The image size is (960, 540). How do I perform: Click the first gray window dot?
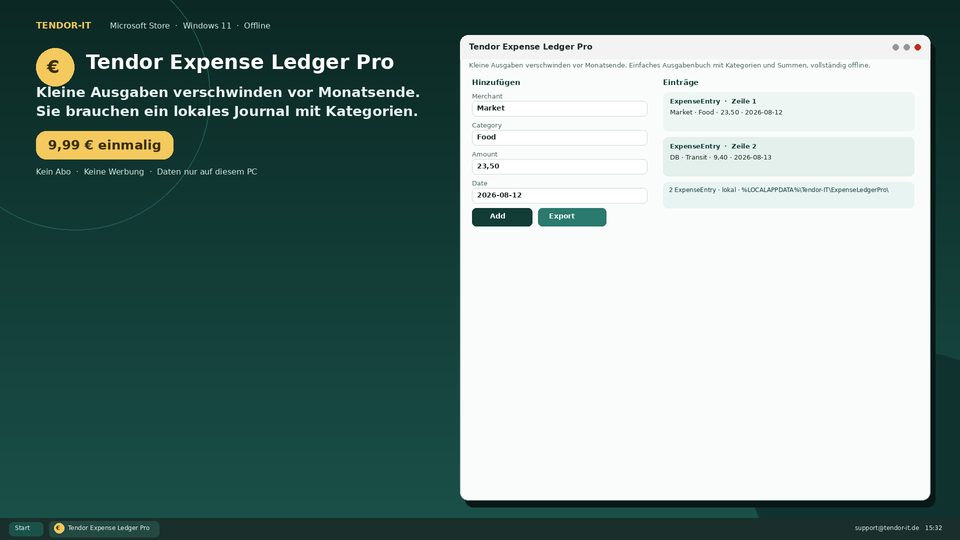point(896,47)
